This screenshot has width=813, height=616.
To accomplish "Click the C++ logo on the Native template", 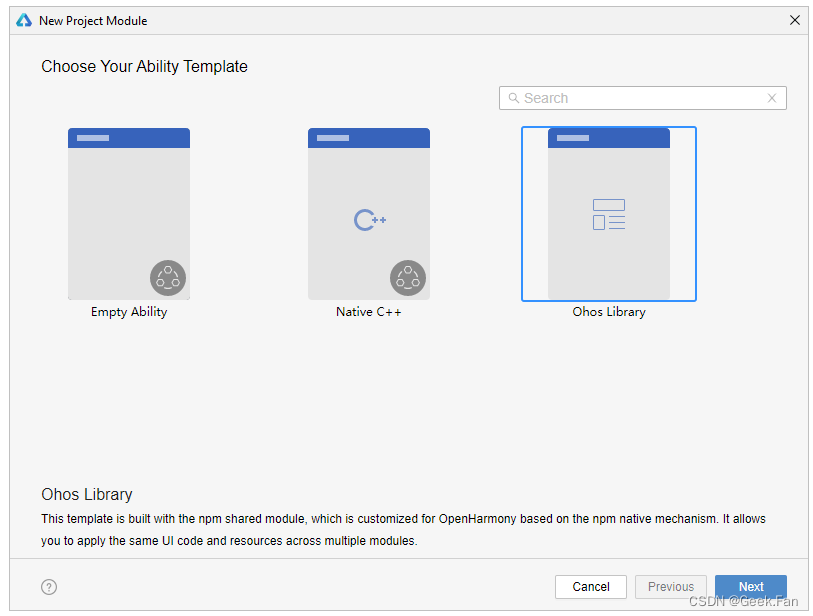I will [368, 220].
